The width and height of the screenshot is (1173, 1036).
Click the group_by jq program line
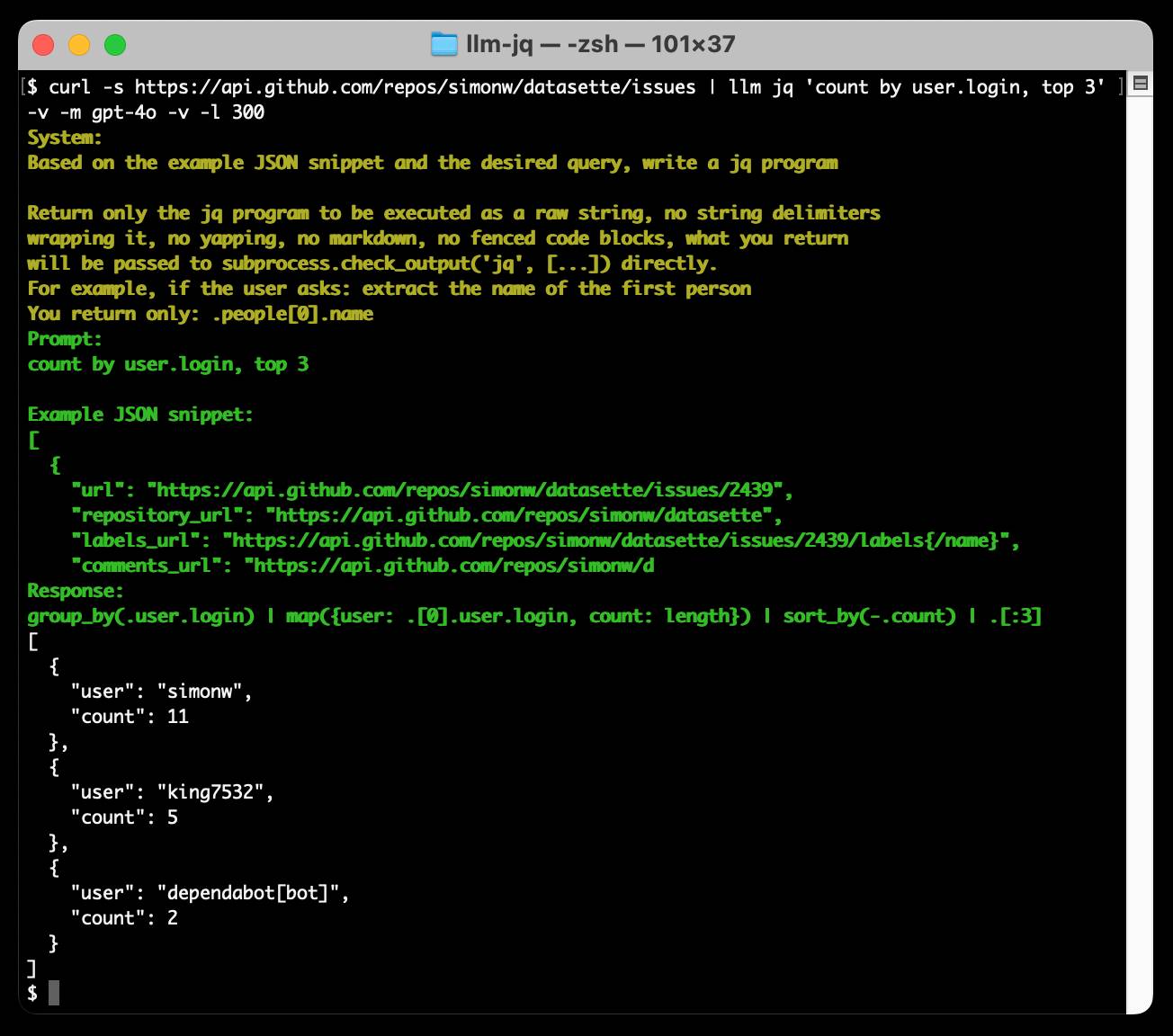(x=534, y=616)
